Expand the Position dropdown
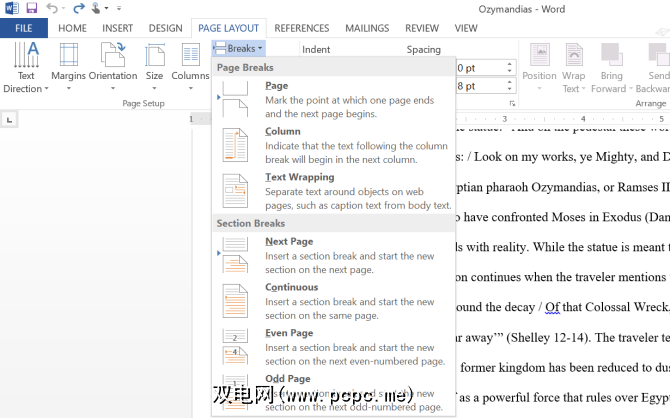670x418 pixels. coord(539,68)
